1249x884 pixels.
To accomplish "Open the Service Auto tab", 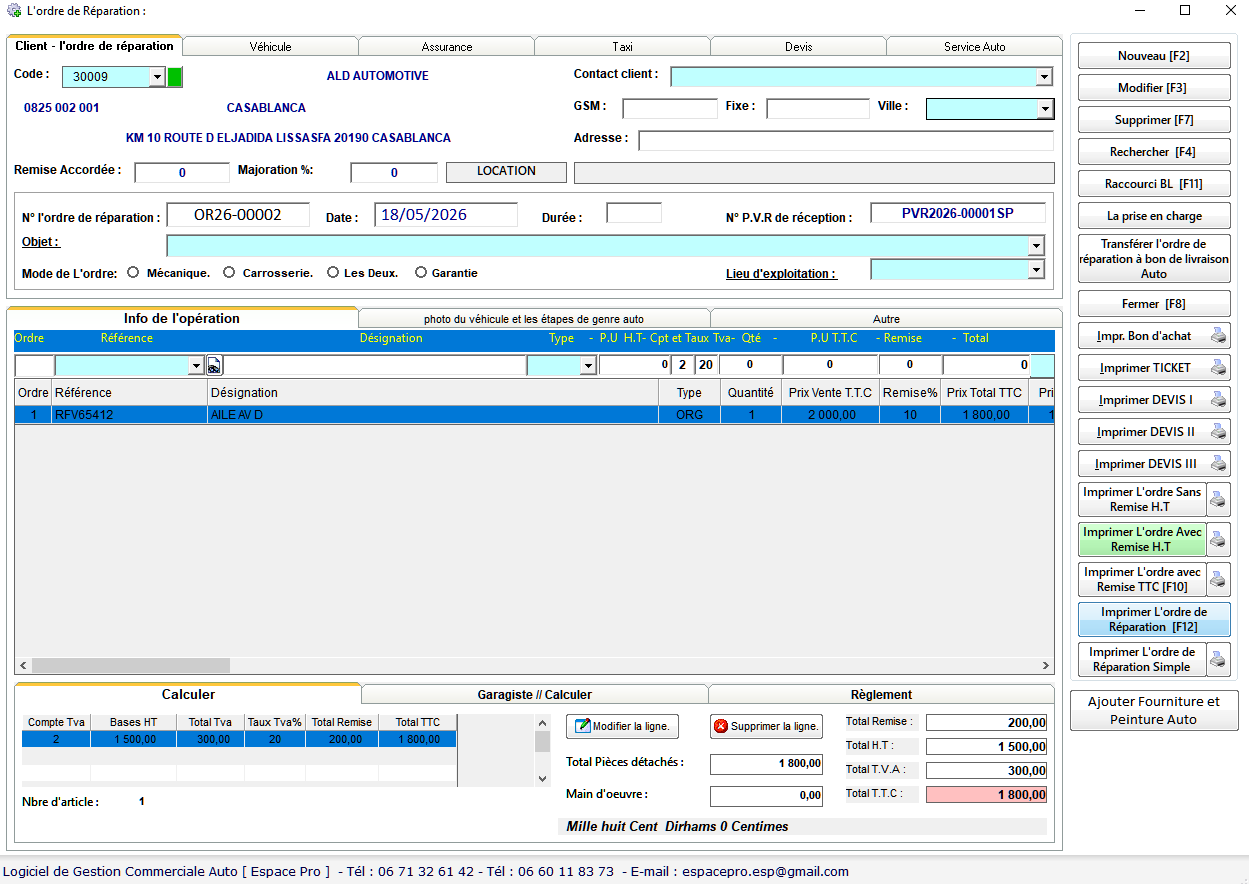I will pyautogui.click(x=975, y=47).
